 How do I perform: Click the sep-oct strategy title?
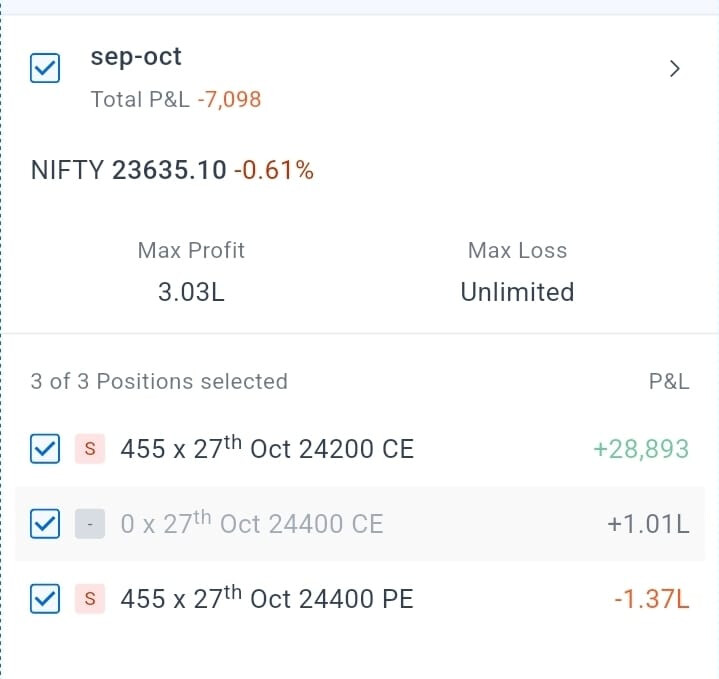[x=136, y=57]
